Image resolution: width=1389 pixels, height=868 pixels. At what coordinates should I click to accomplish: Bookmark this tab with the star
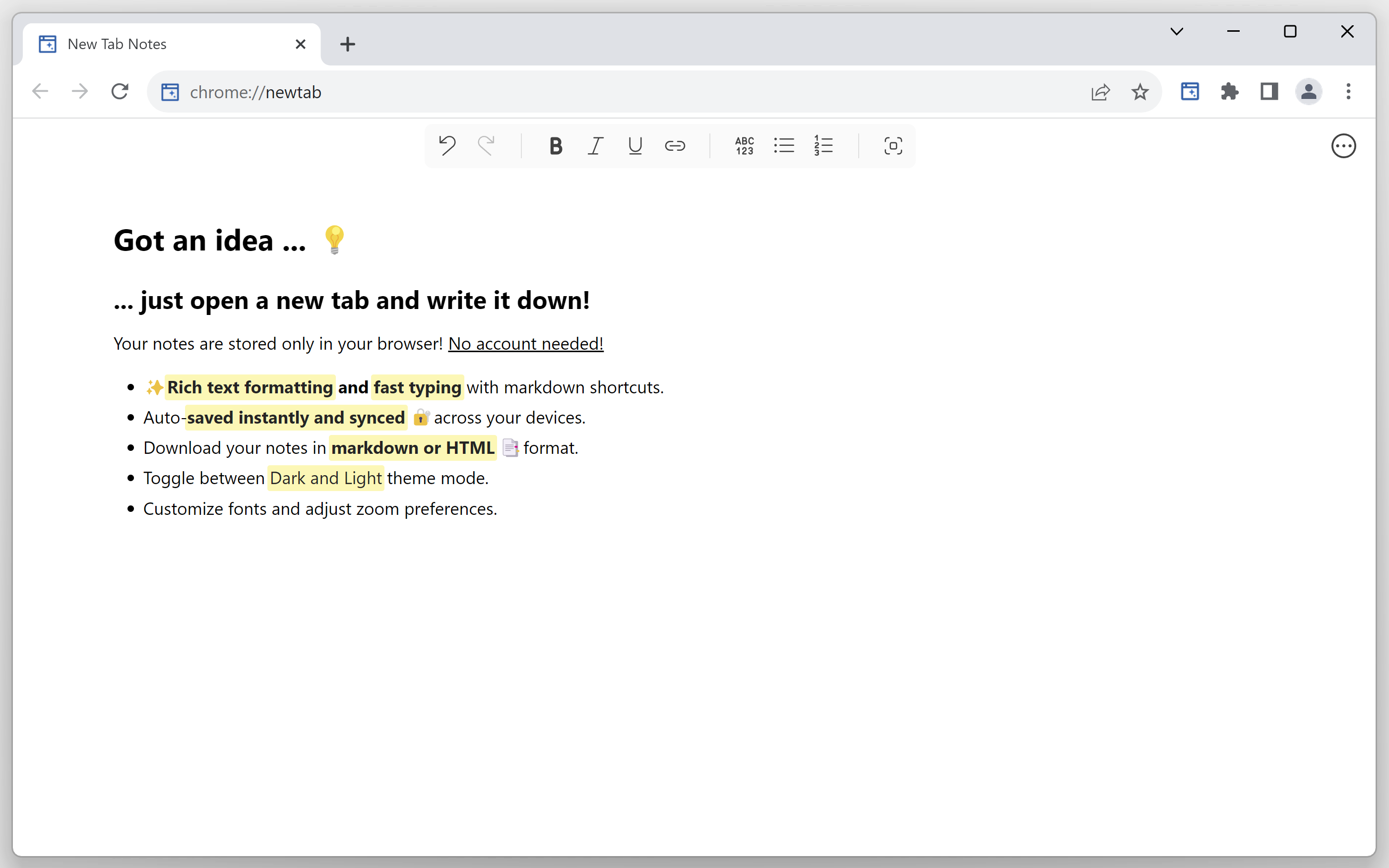tap(1140, 92)
